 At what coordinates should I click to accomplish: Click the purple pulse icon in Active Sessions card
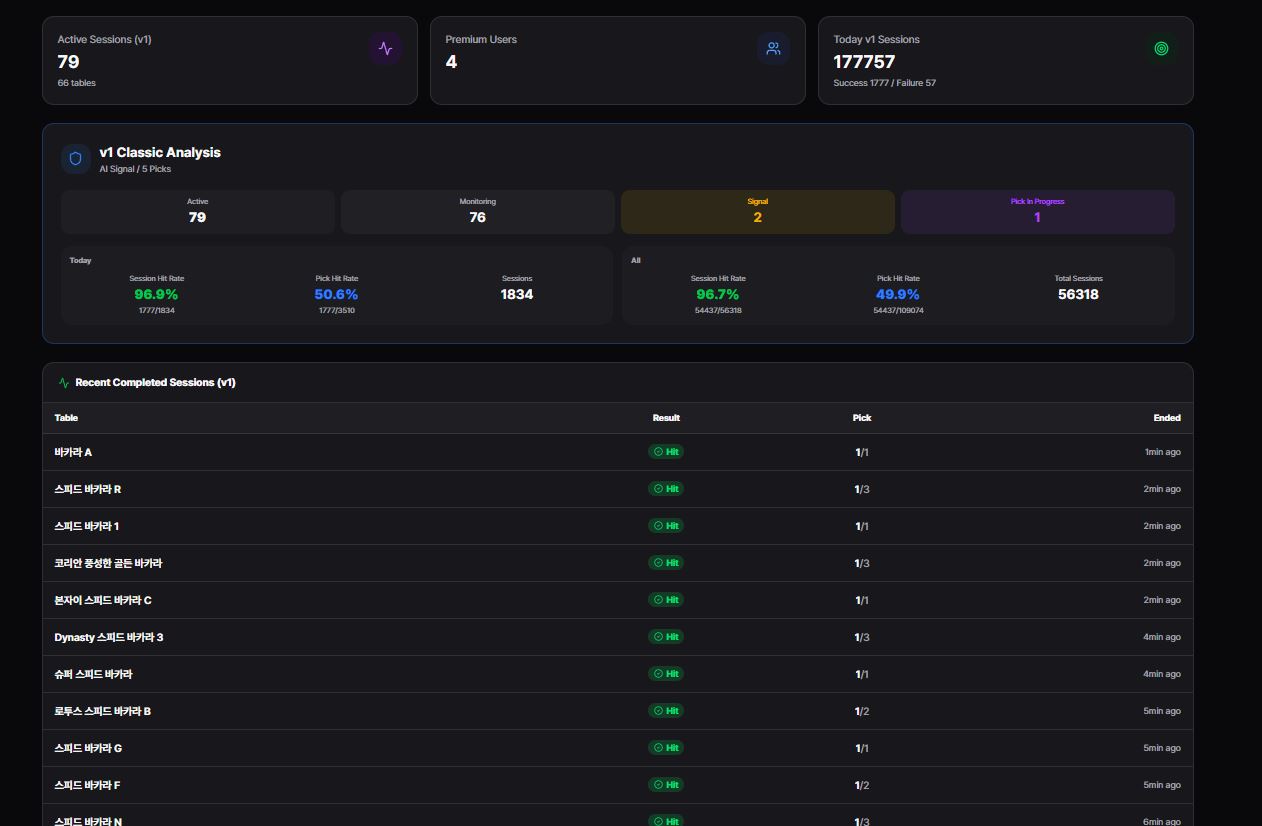click(385, 48)
